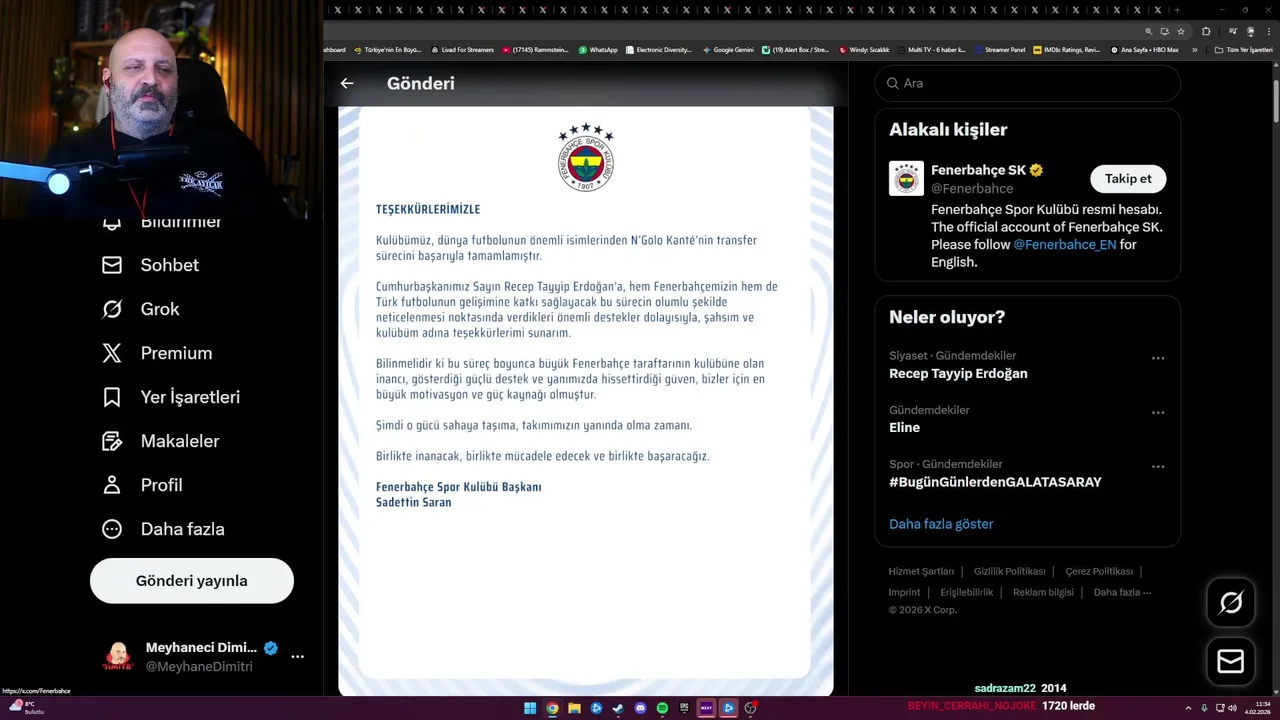This screenshot has height=720, width=1280.
Task: Open the Tüm Yer İşaretleri folder
Action: click(x=1243, y=50)
